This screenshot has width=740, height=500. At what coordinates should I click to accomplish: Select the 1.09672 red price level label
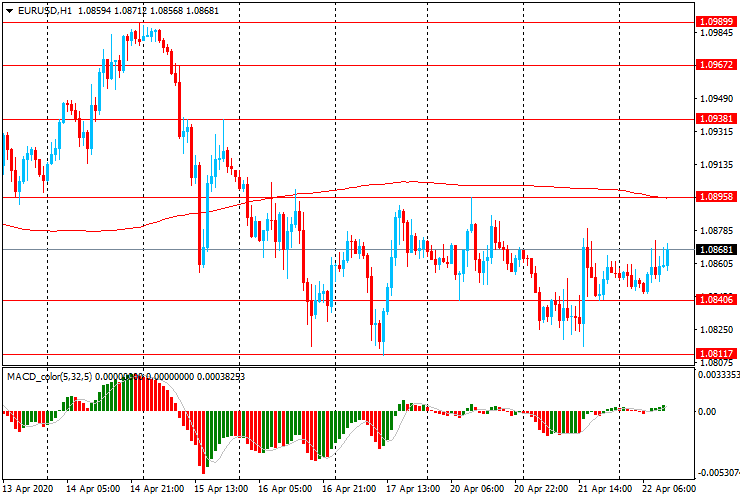coord(716,65)
